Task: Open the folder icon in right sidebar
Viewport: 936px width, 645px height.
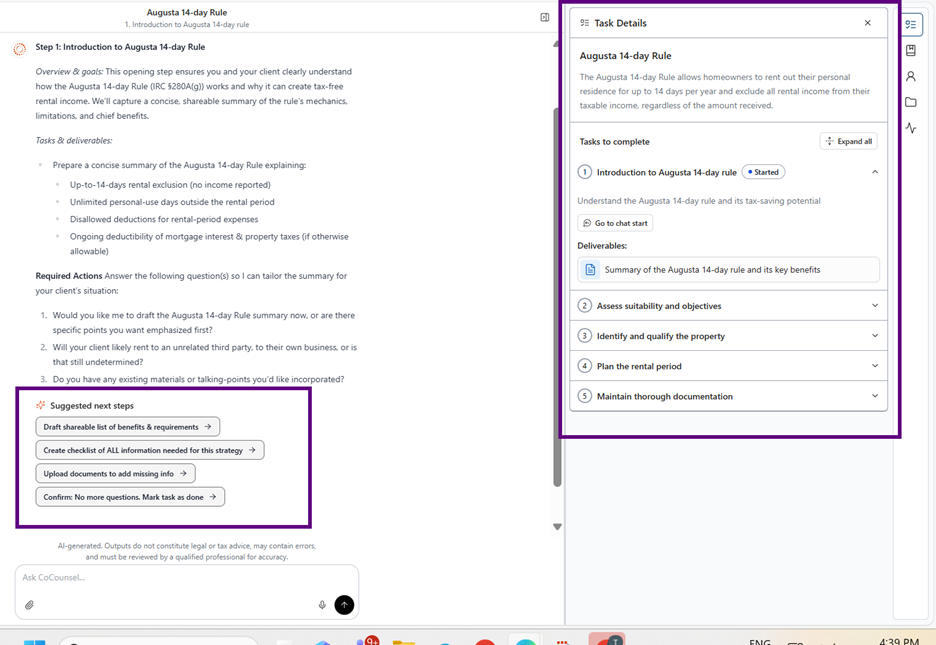Action: [911, 102]
